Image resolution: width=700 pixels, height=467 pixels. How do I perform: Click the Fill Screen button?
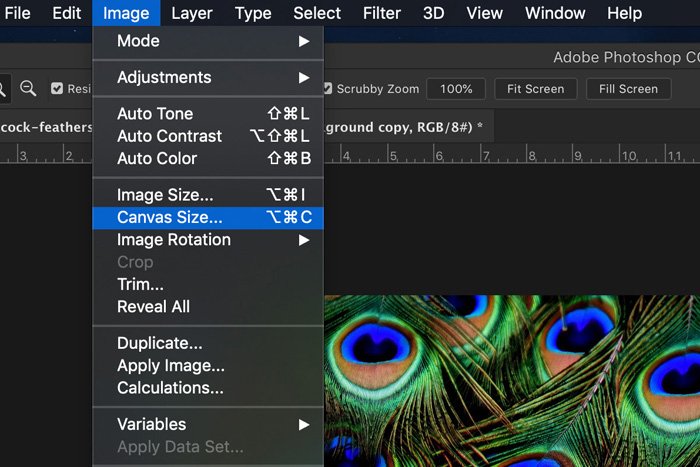tap(628, 89)
